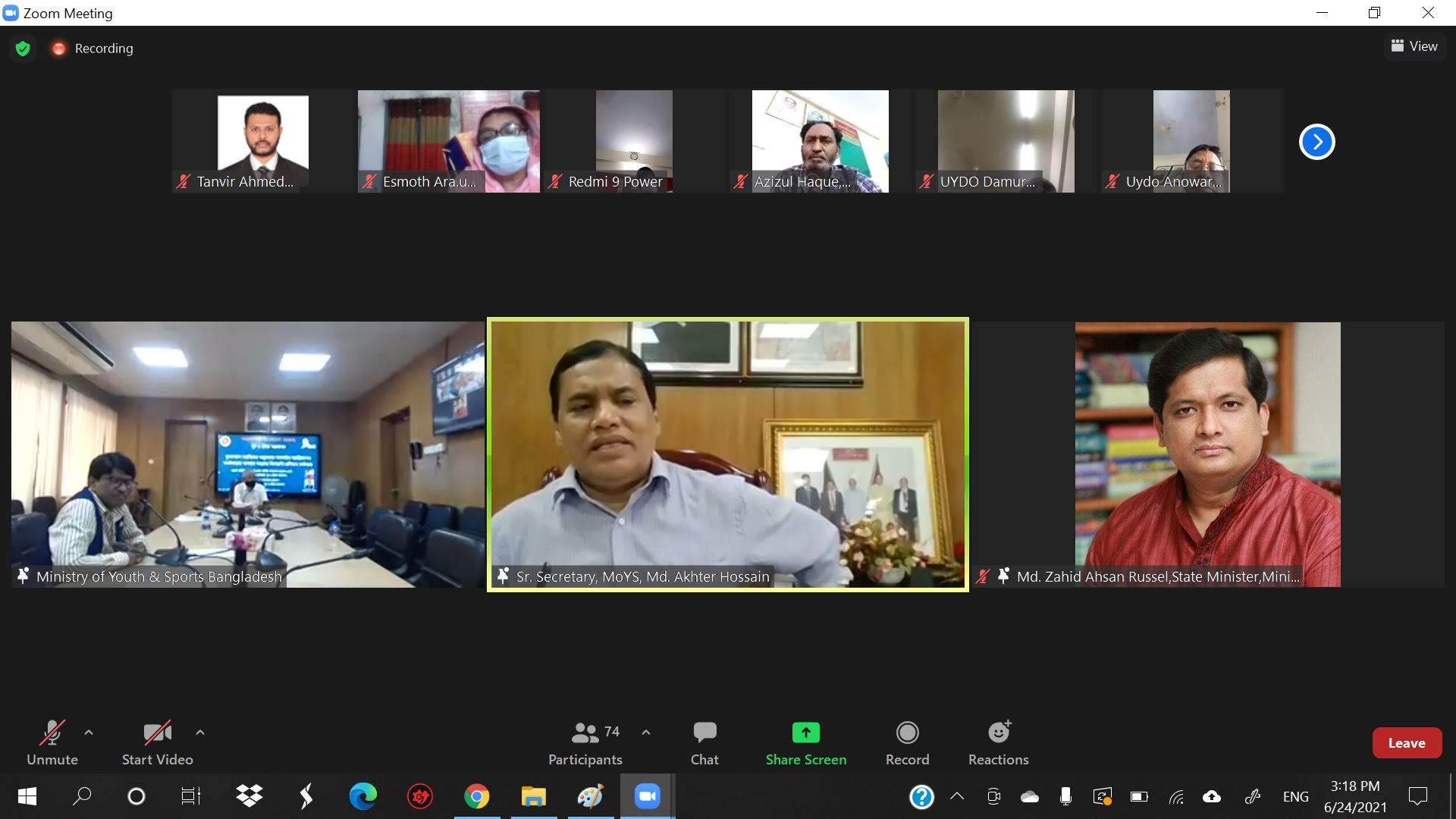Open Google Chrome from taskbar
The height and width of the screenshot is (819, 1456).
coord(477,796)
